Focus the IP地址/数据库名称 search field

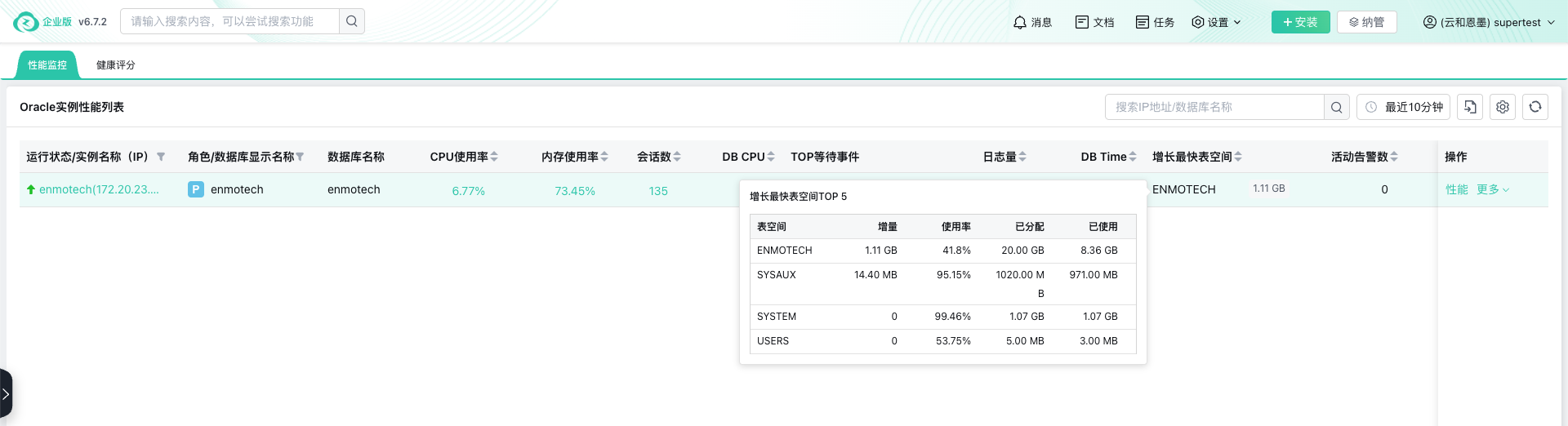[1214, 107]
